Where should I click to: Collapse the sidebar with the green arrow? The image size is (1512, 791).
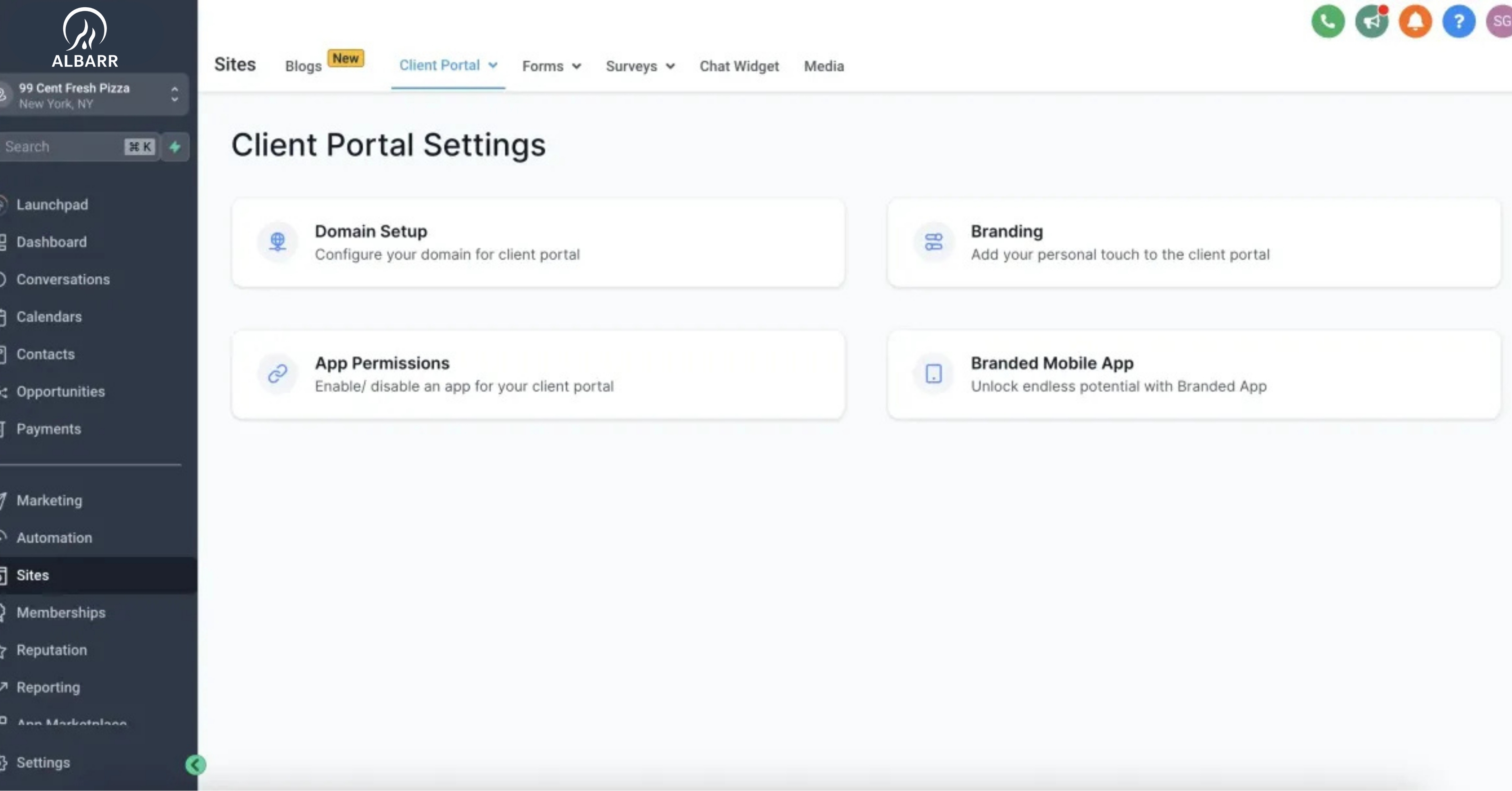196,764
